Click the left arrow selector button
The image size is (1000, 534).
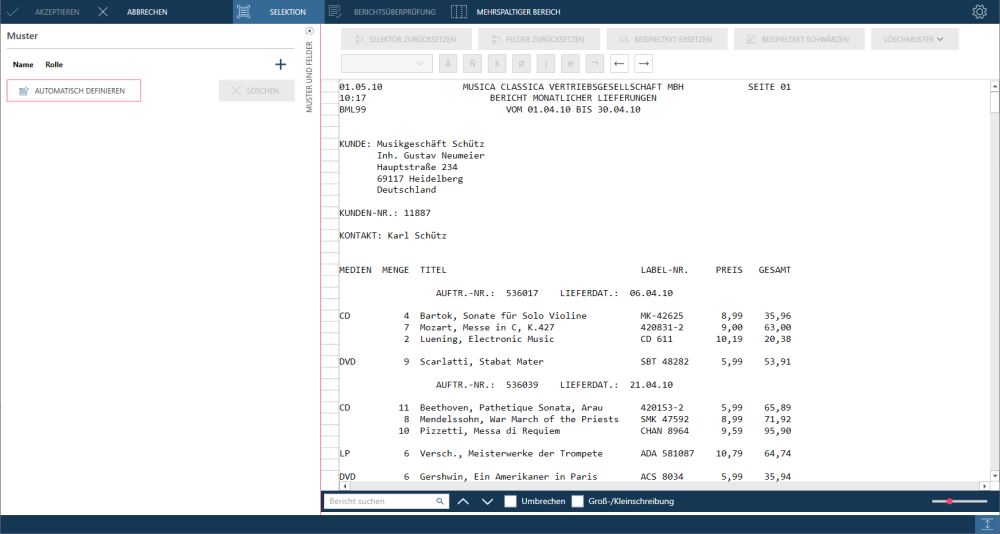pyautogui.click(x=619, y=64)
